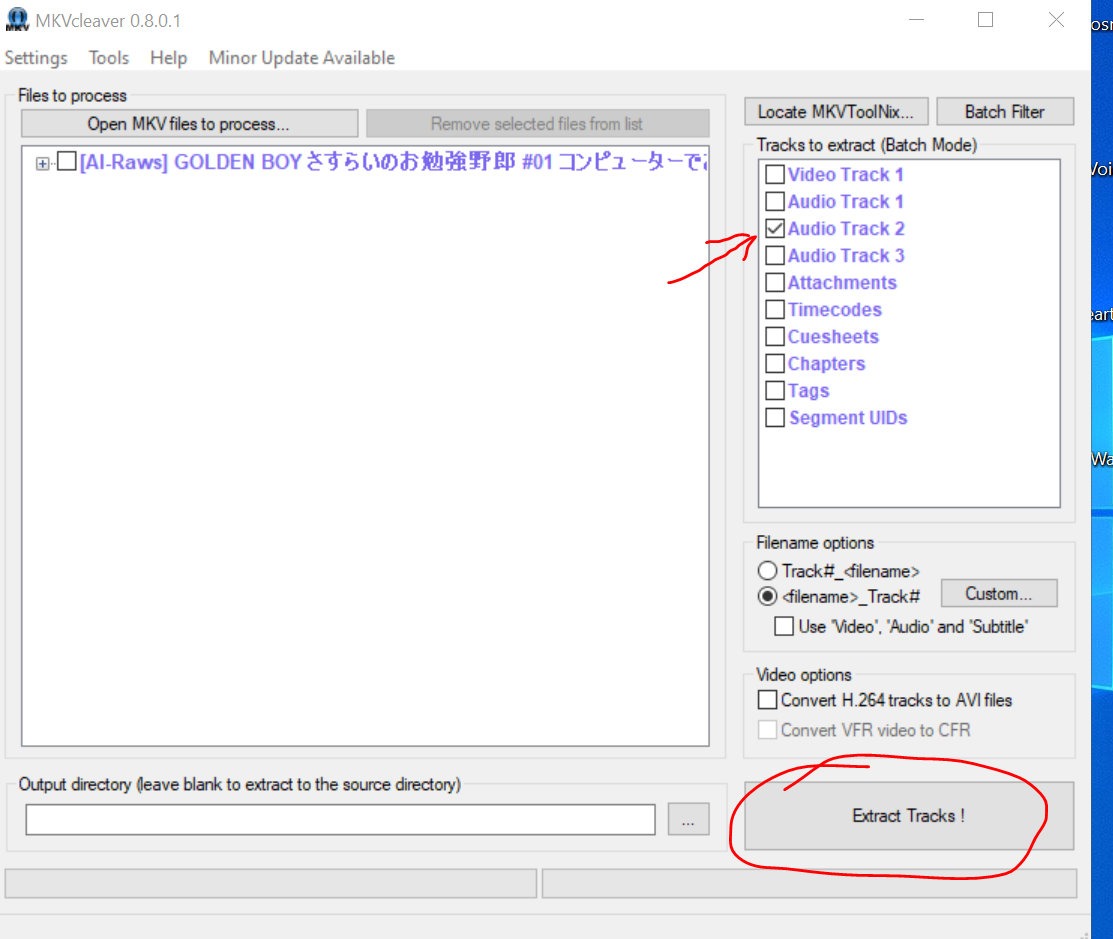This screenshot has width=1113, height=939.
Task: Open the Settings menu
Action: (36, 57)
